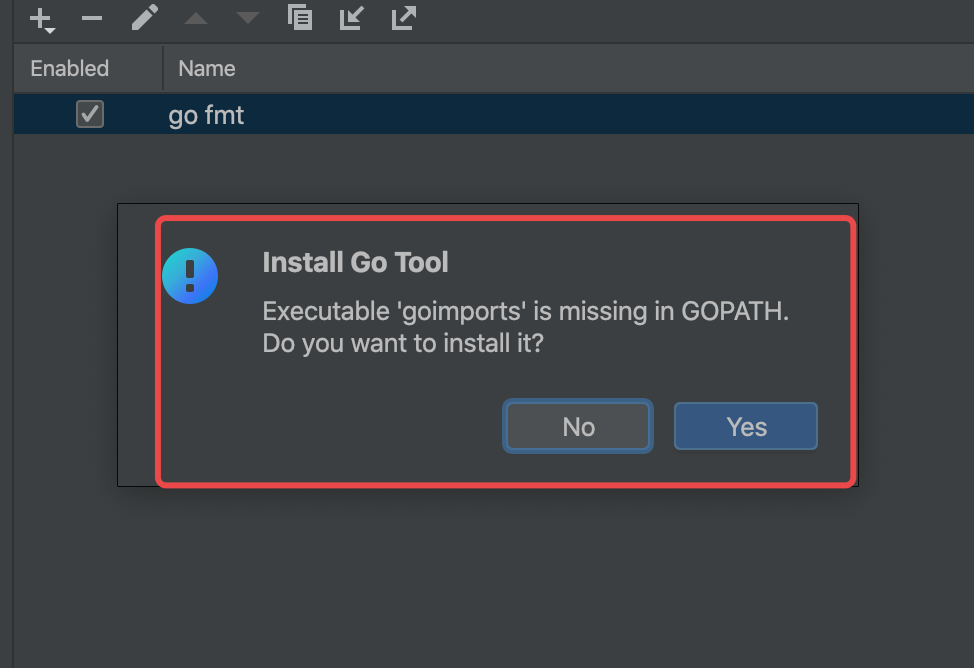Confirm goimports install with Yes button
974x668 pixels.
746,427
